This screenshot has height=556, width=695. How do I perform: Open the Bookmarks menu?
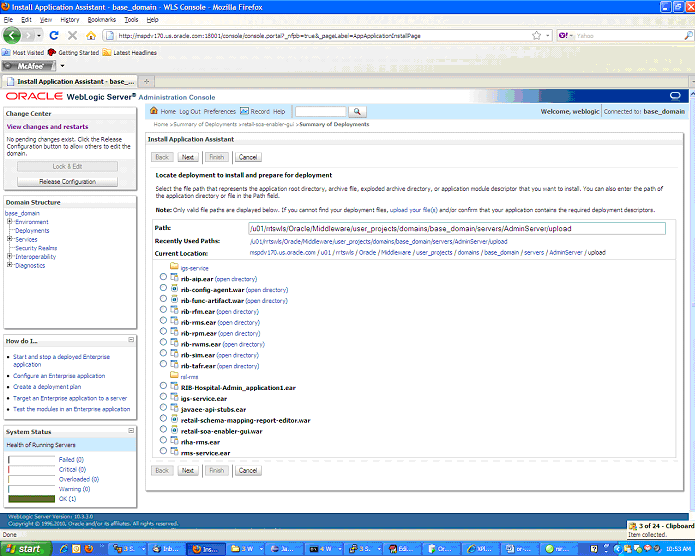point(102,20)
